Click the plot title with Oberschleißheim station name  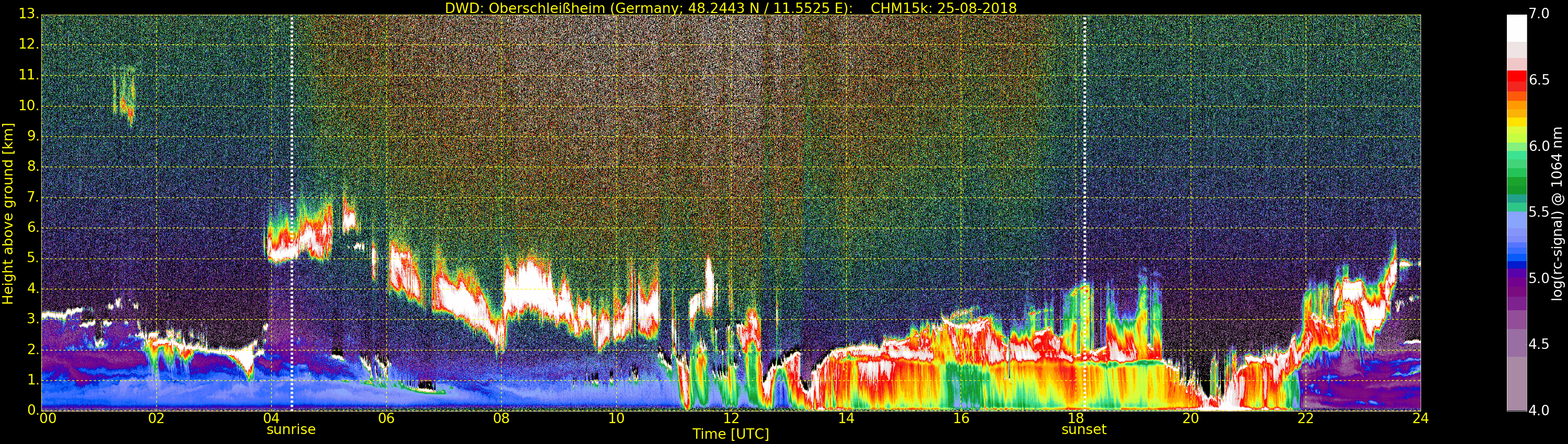click(x=731, y=8)
